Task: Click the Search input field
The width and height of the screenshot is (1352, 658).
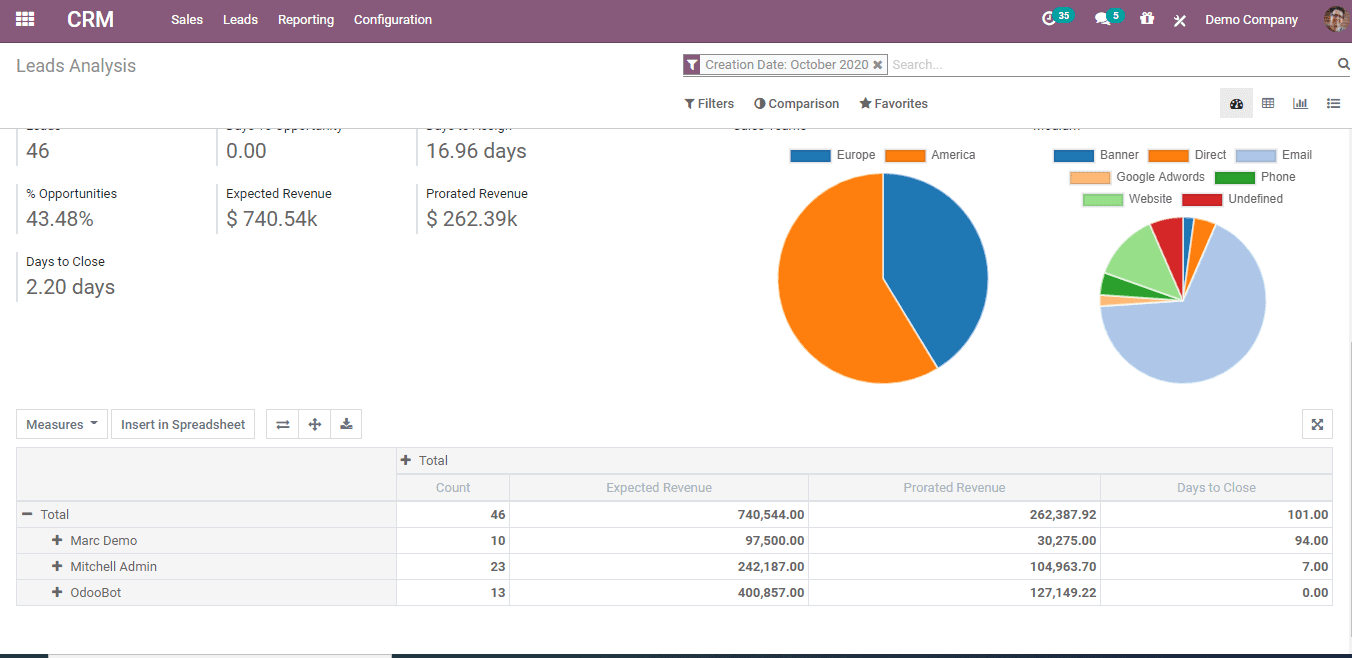Action: tap(1110, 64)
